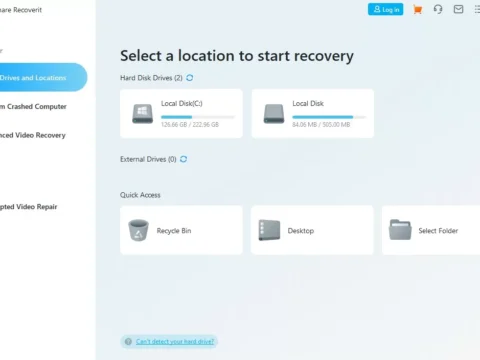Open the Can't detect your hard drive link
This screenshot has height=360, width=480.
[x=175, y=342]
